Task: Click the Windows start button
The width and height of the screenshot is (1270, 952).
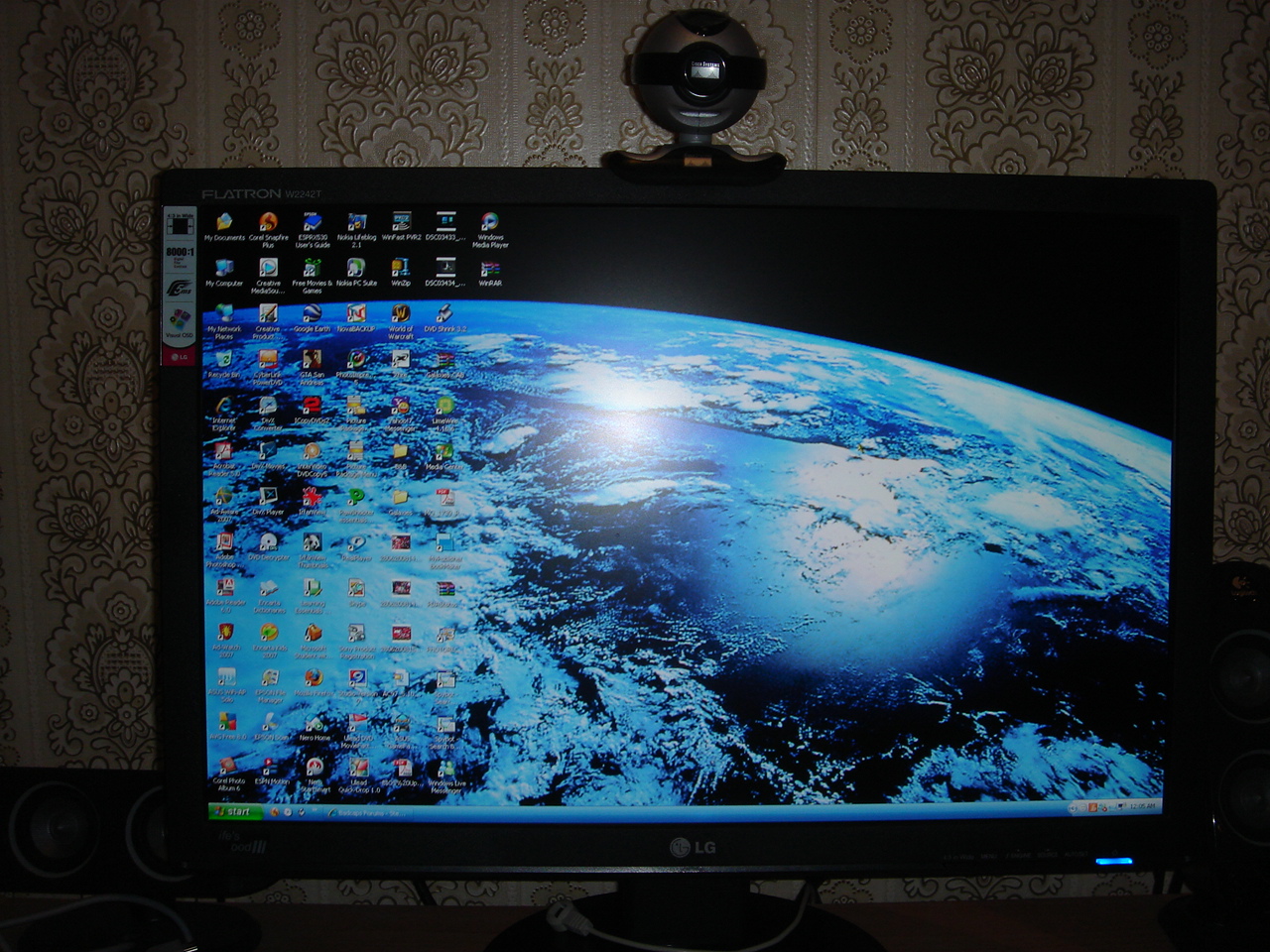Action: (x=234, y=811)
